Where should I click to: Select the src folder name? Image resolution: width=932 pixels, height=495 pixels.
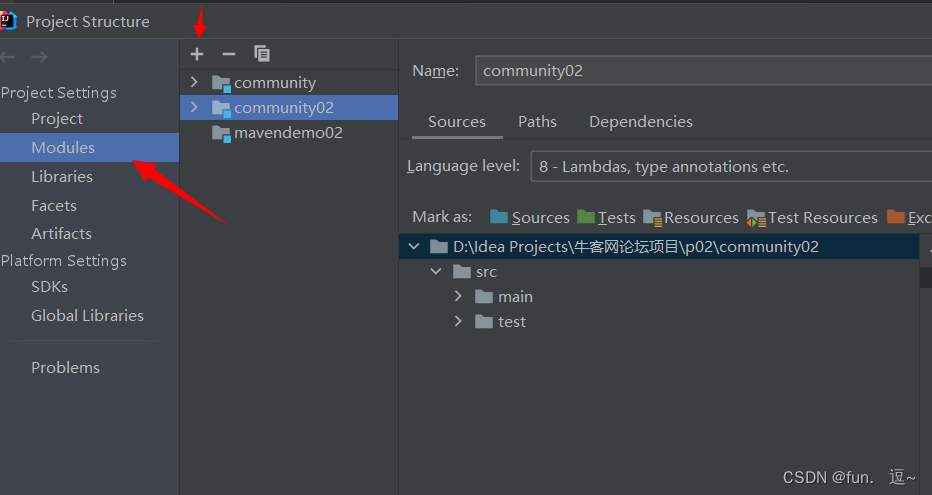486,272
